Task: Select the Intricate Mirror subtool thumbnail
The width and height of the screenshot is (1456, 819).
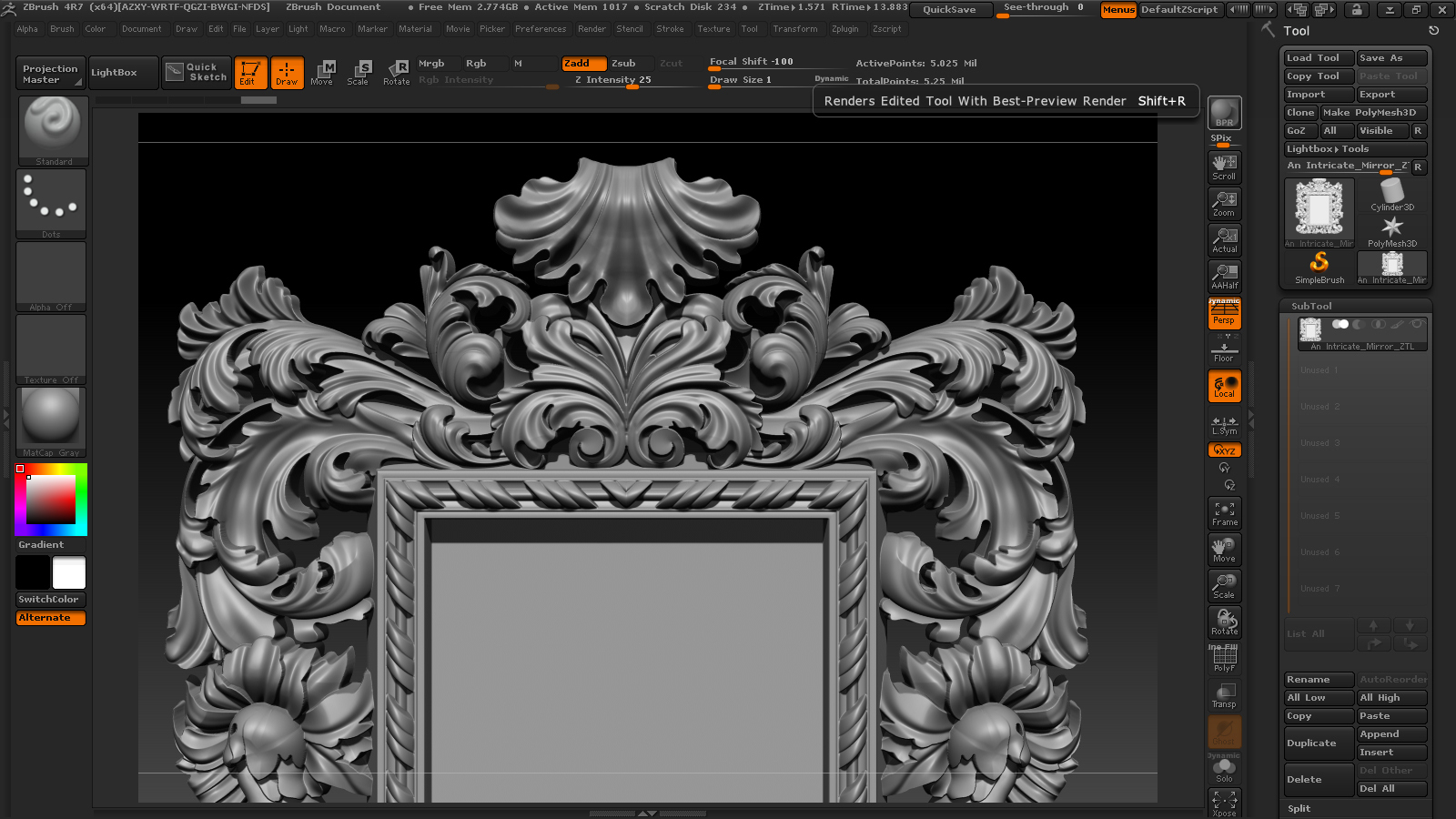Action: [1310, 331]
